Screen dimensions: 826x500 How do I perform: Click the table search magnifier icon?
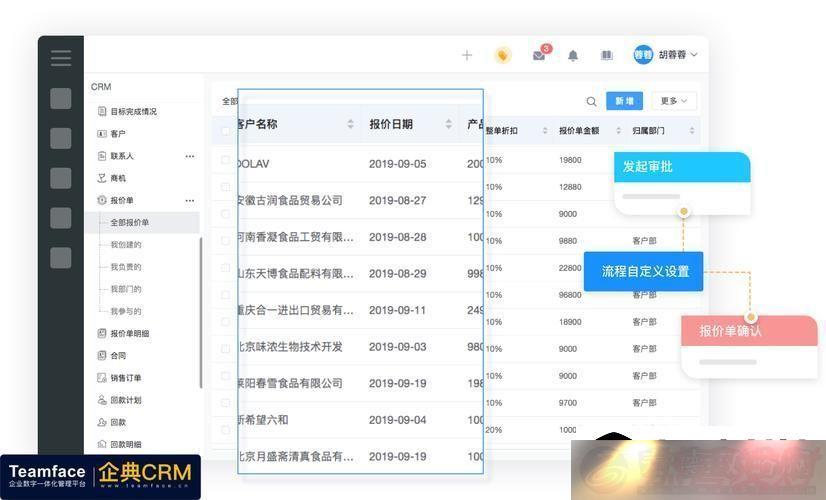point(592,102)
